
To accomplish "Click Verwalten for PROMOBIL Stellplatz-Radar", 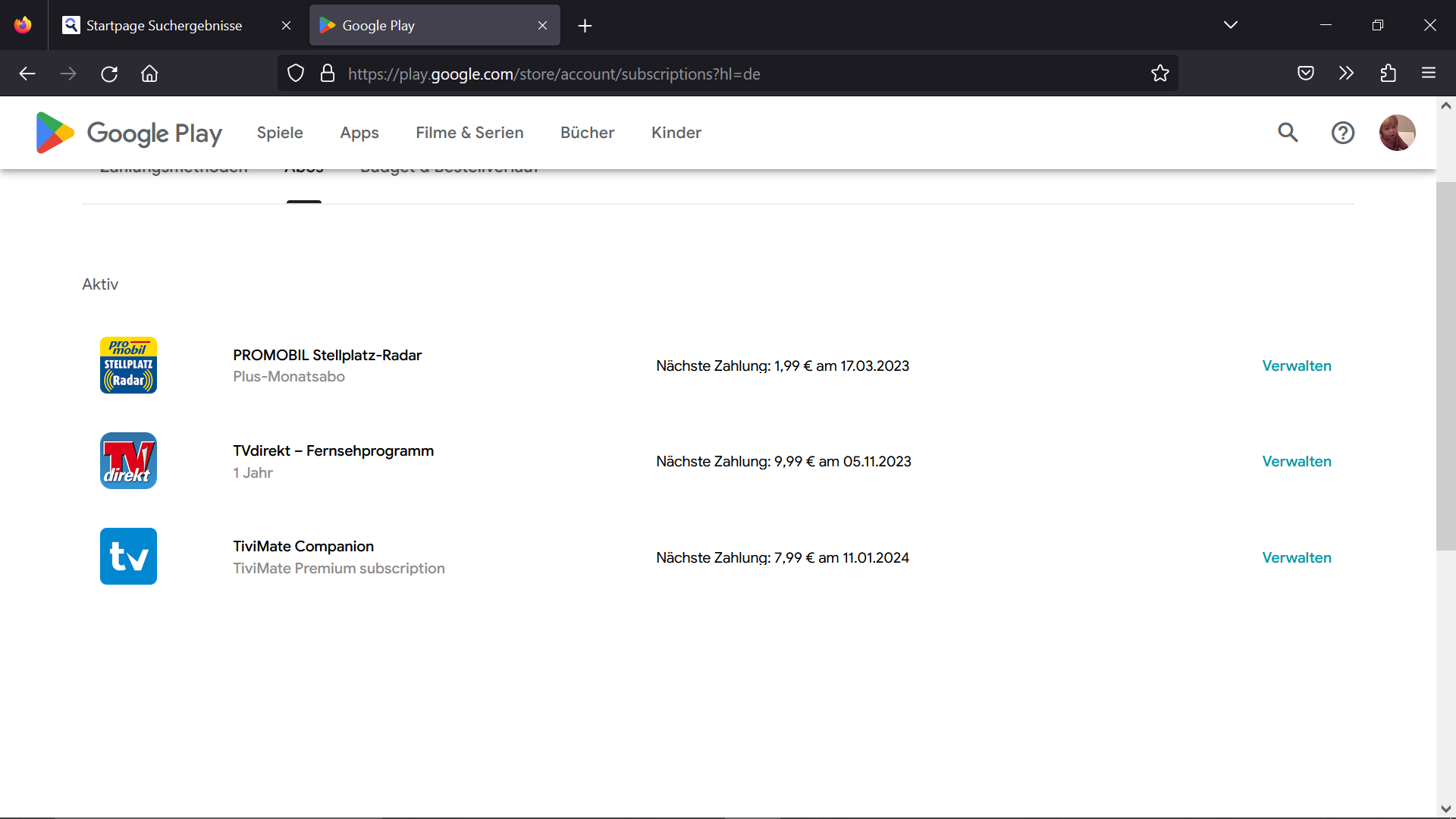I will pos(1296,366).
